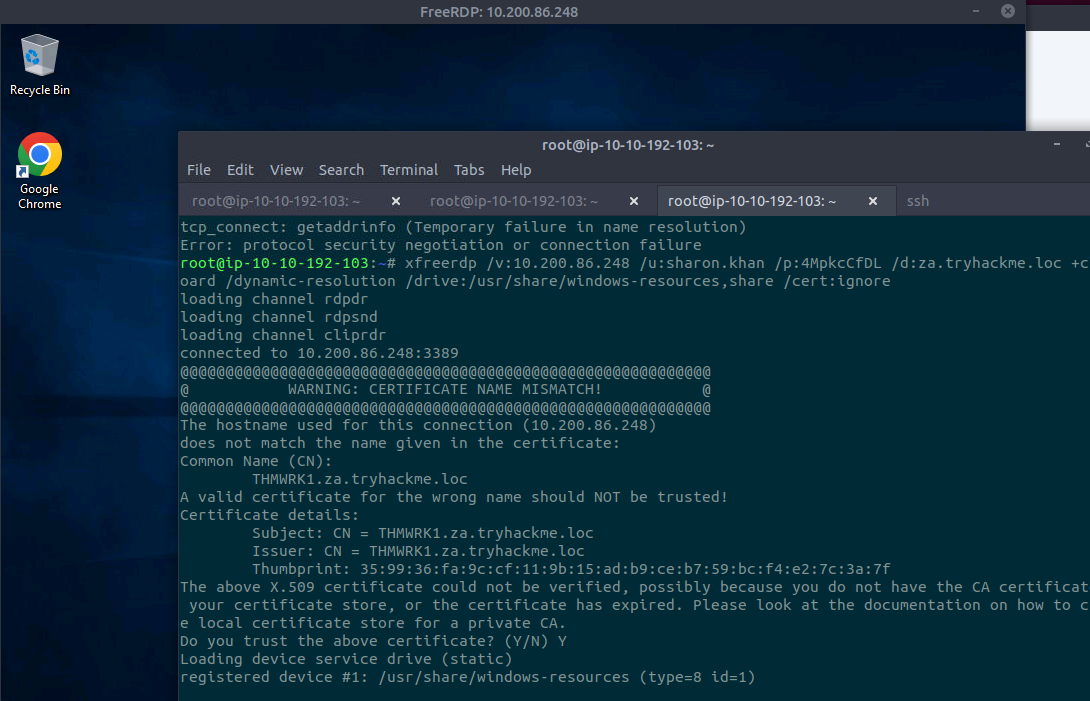Switch to the first root@ip-10-10-192-103 tab
Image resolution: width=1090 pixels, height=701 pixels.
(276, 201)
